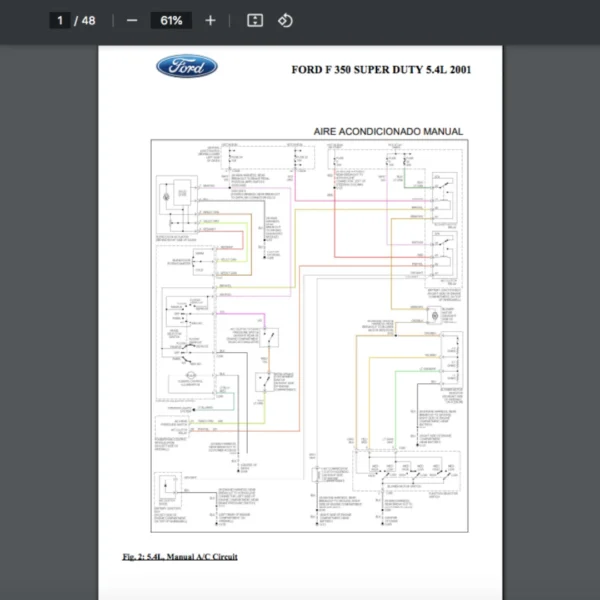The image size is (600, 600).
Task: Click the FORD F 350 SUPER DUTY title
Action: 381,69
